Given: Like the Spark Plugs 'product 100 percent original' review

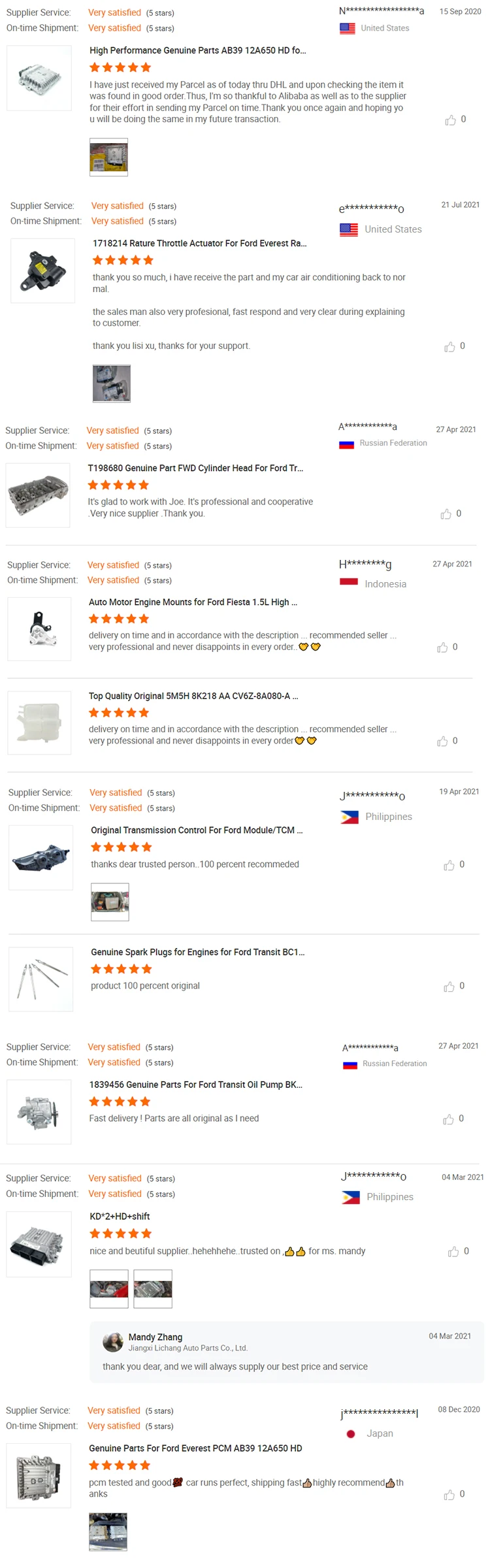Looking at the screenshot, I should tap(449, 987).
